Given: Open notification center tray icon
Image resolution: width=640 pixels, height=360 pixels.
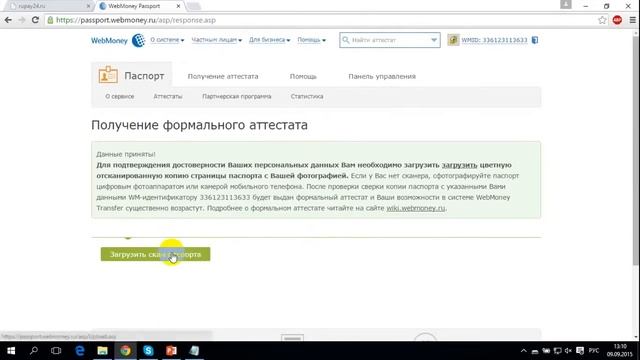Looking at the screenshot, I should pos(580,351).
